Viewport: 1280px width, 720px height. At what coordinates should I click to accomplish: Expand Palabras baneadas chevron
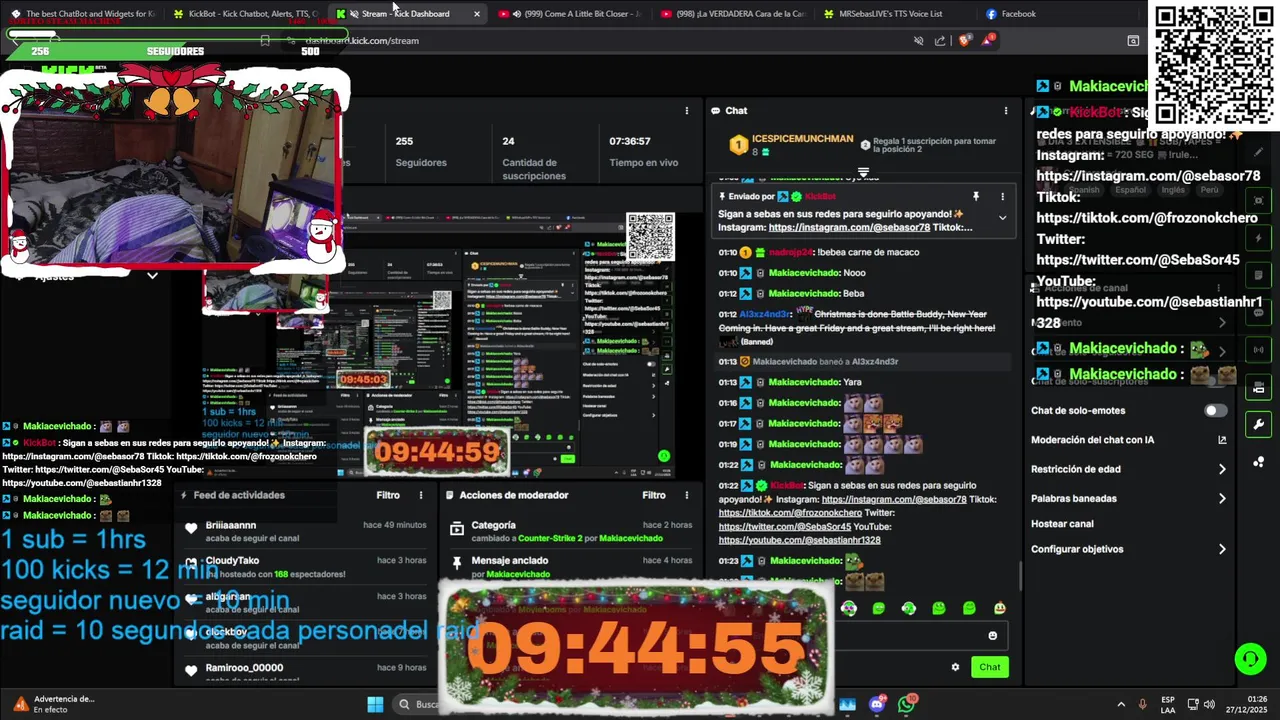1222,498
